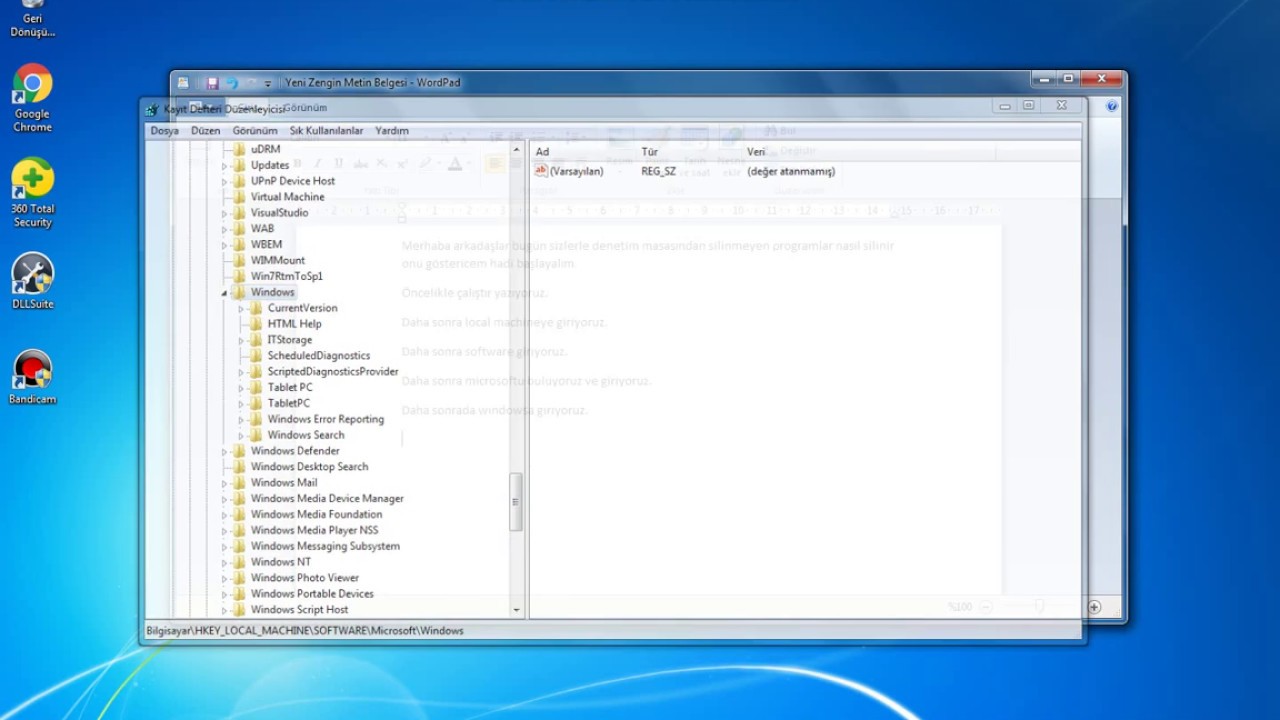
Task: Expand the ScriptedDiagnosticsProvider key
Action: click(x=241, y=372)
